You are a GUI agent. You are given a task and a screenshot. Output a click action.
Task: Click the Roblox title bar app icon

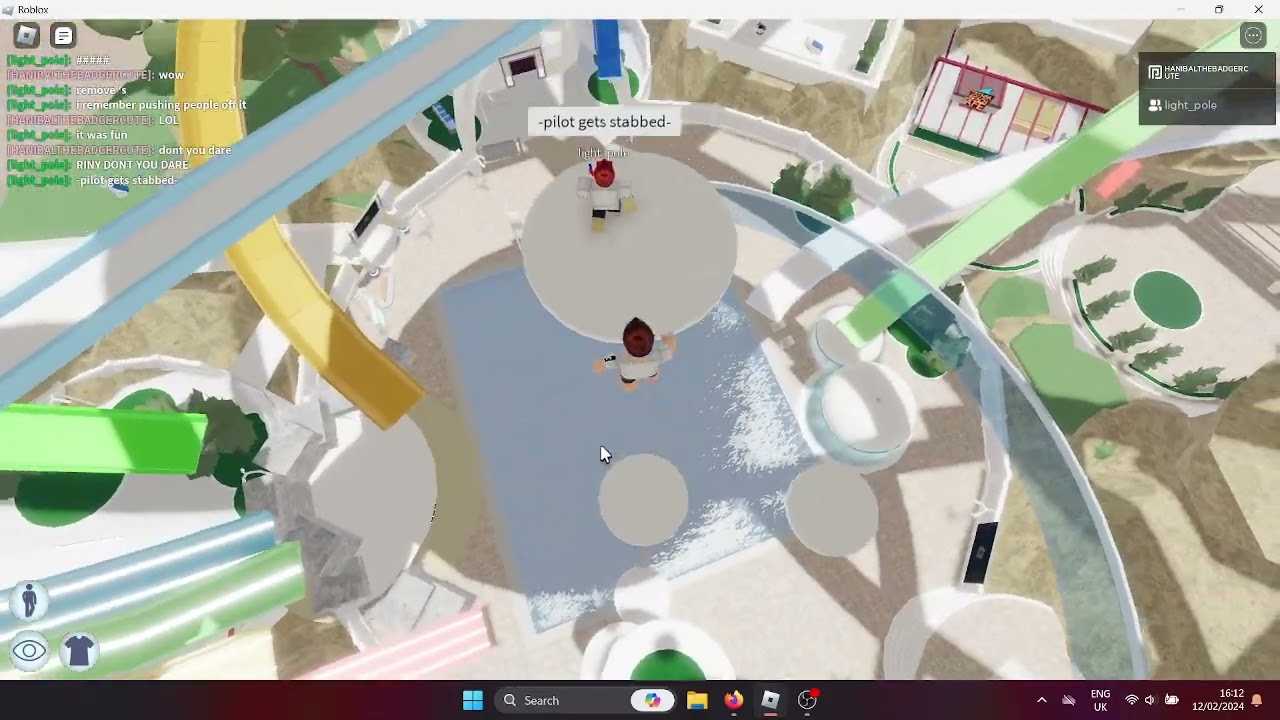pyautogui.click(x=8, y=9)
